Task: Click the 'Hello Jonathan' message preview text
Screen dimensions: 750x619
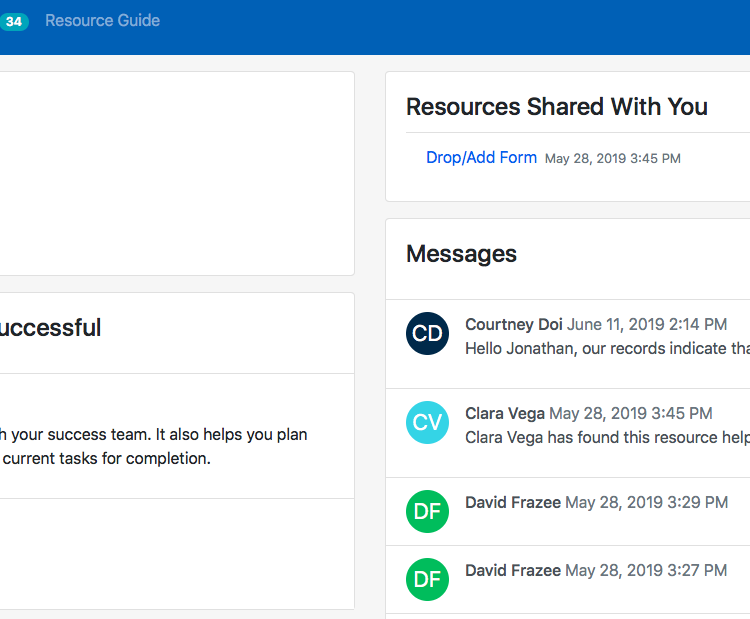Action: tap(607, 349)
